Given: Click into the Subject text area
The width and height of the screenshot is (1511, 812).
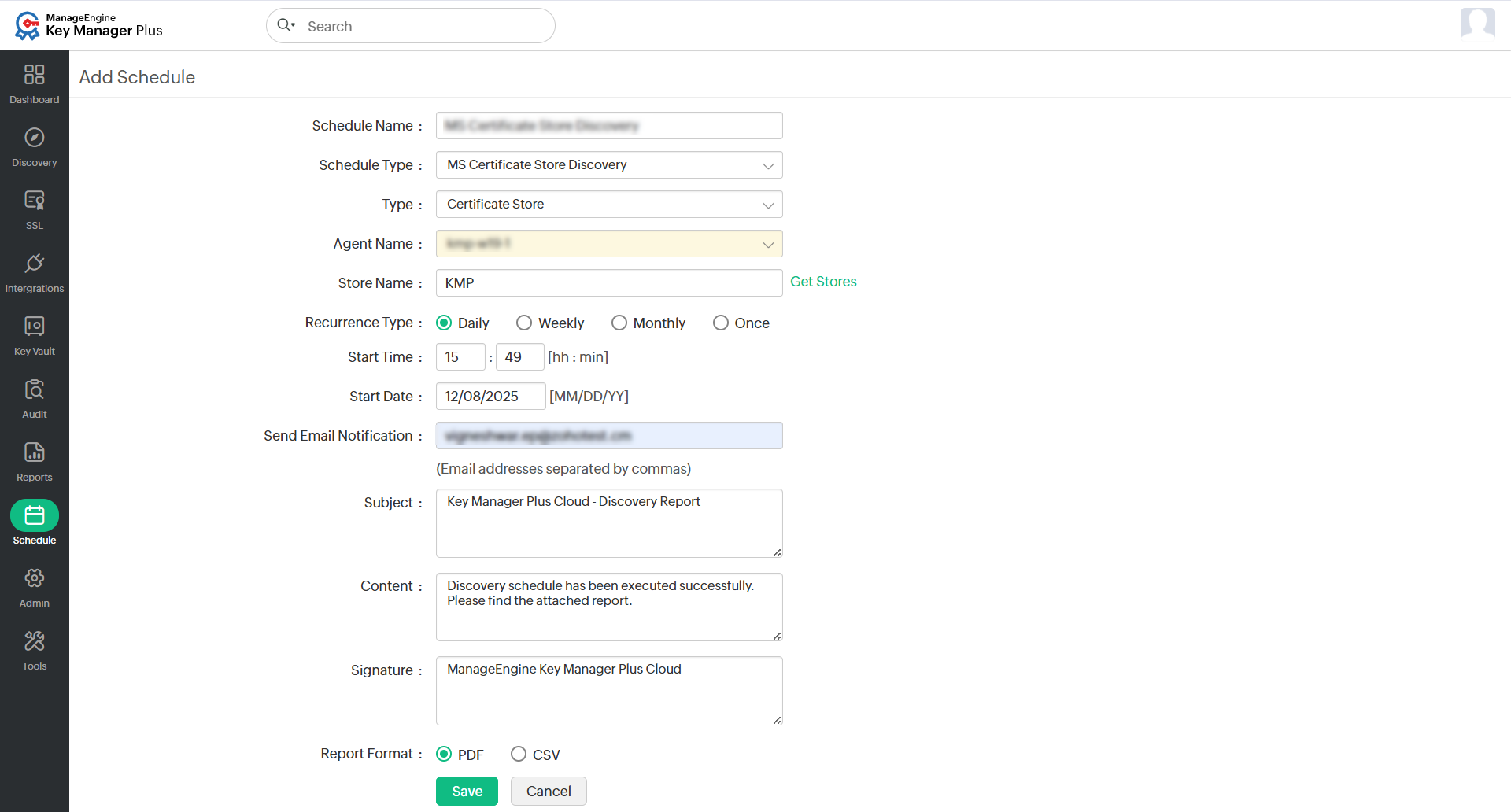Looking at the screenshot, I should (x=609, y=523).
